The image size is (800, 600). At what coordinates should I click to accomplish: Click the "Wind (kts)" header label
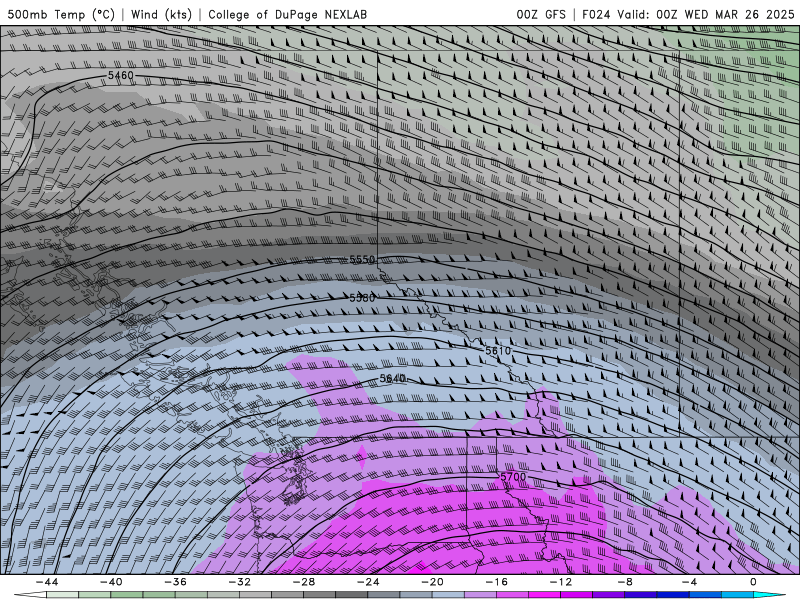pyautogui.click(x=161, y=14)
